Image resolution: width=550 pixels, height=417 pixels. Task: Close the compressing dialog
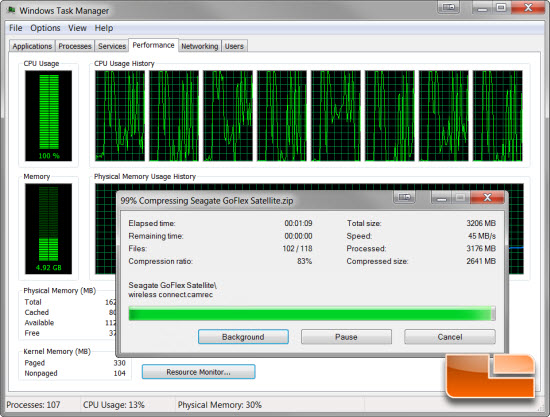(487, 197)
